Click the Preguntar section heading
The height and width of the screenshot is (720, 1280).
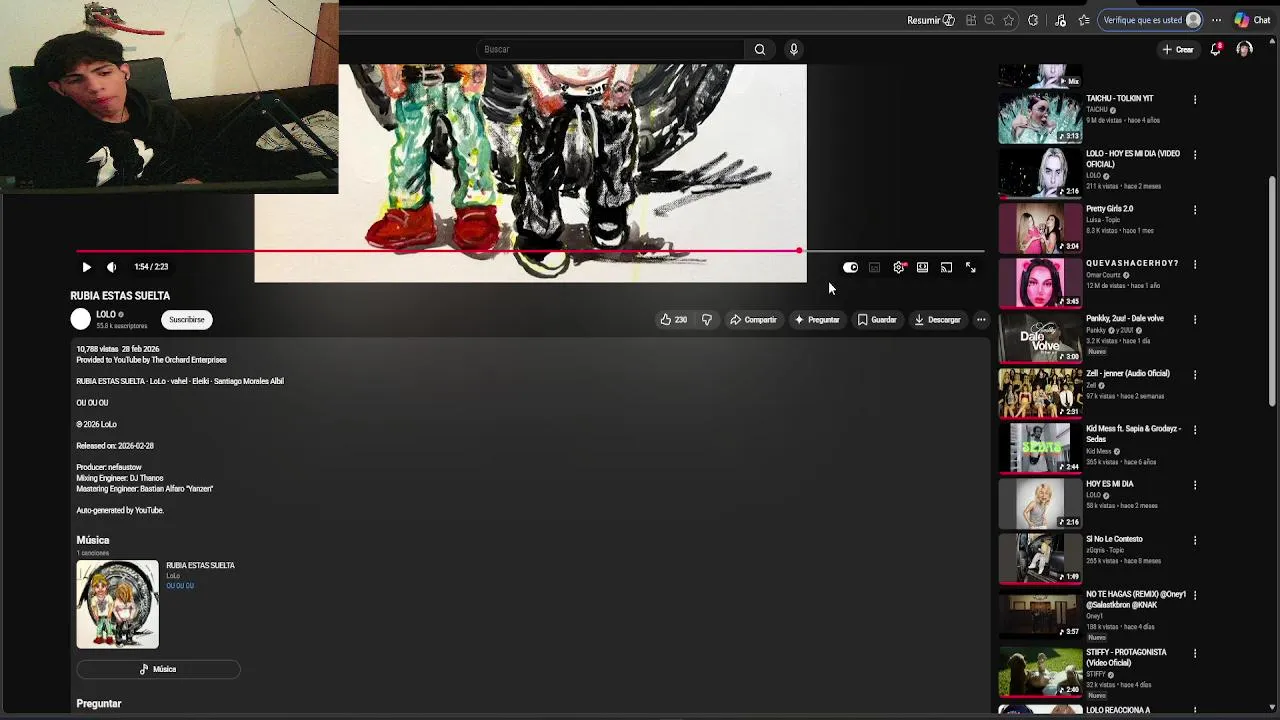click(99, 703)
